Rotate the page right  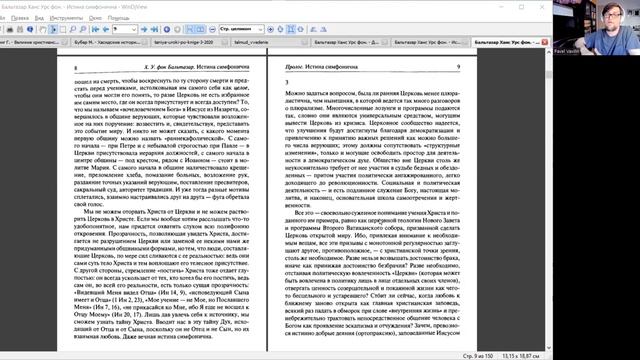pos(324,29)
